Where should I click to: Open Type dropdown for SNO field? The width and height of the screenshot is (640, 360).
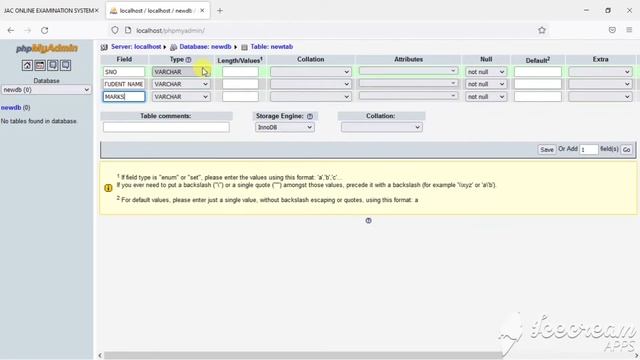point(181,72)
